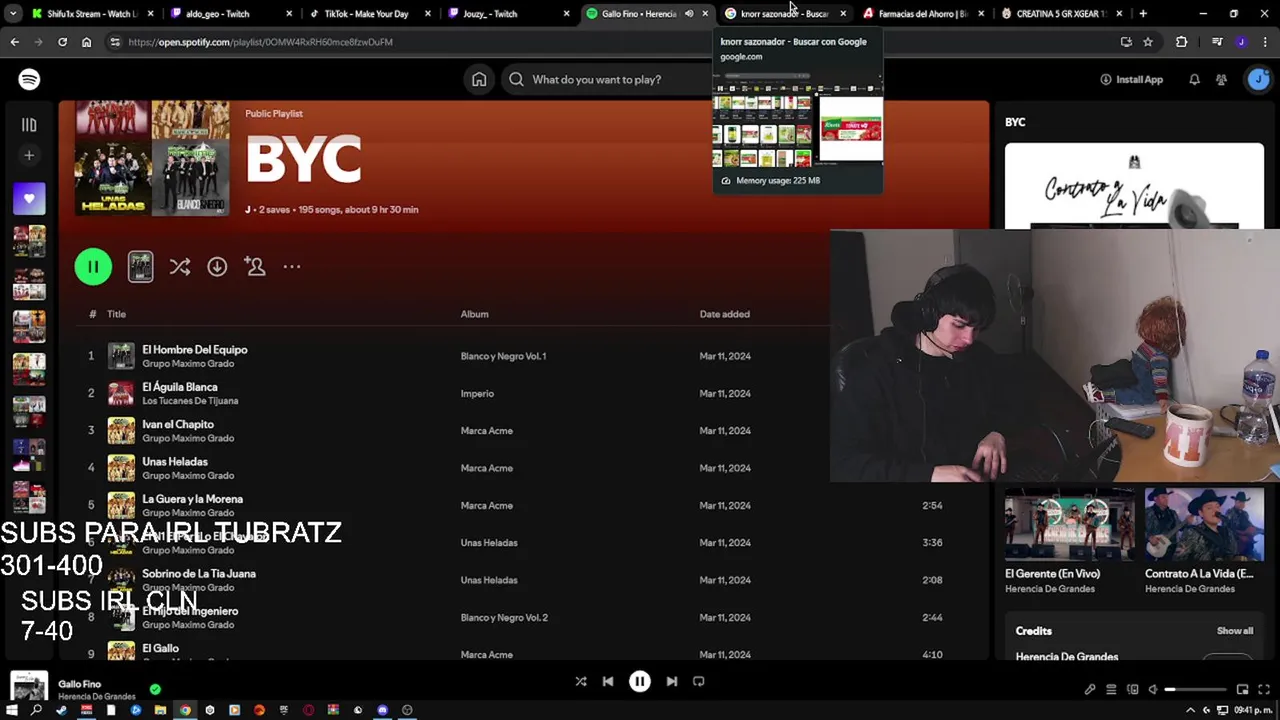Select song Ivan el Chapito
The image size is (1280, 720).
177,424
